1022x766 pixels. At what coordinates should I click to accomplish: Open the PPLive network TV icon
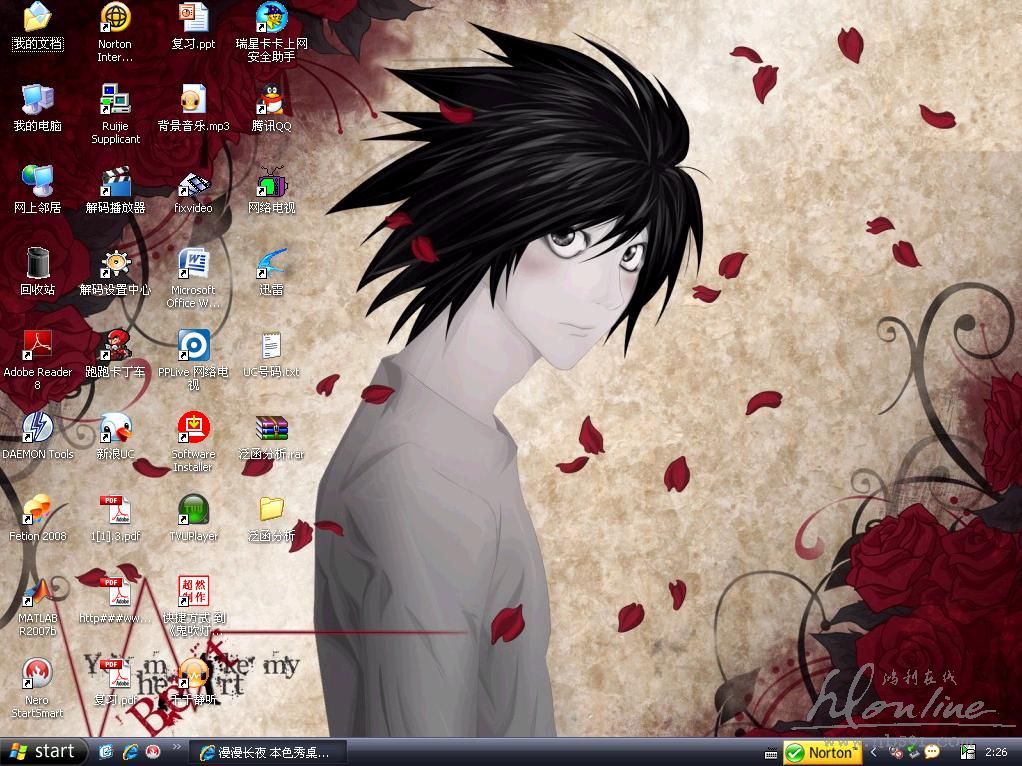coord(193,346)
